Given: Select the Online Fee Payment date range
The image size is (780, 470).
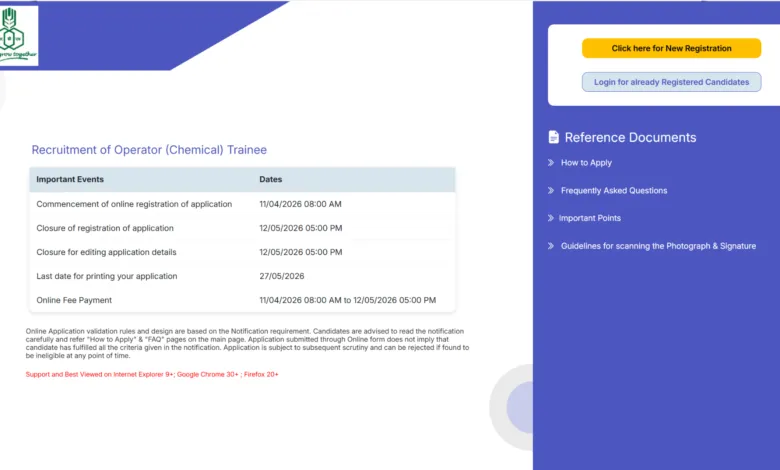Looking at the screenshot, I should coord(348,300).
